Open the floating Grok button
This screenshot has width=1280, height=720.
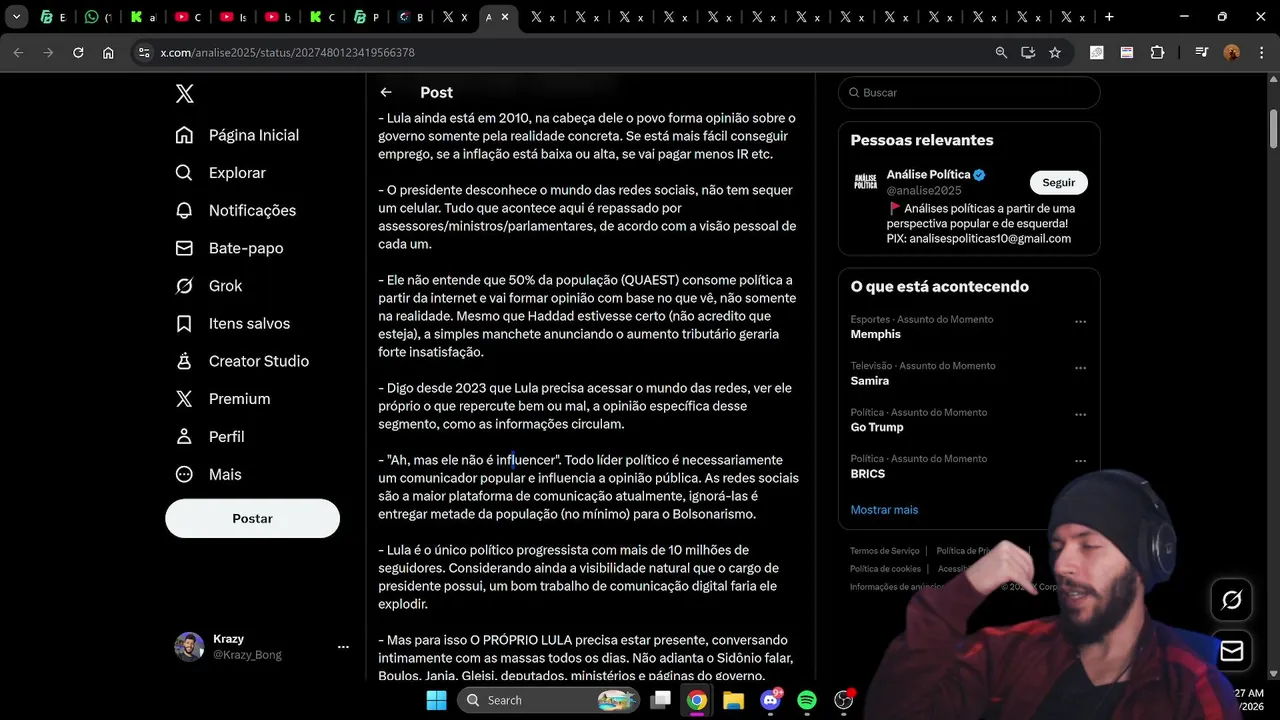(1232, 600)
